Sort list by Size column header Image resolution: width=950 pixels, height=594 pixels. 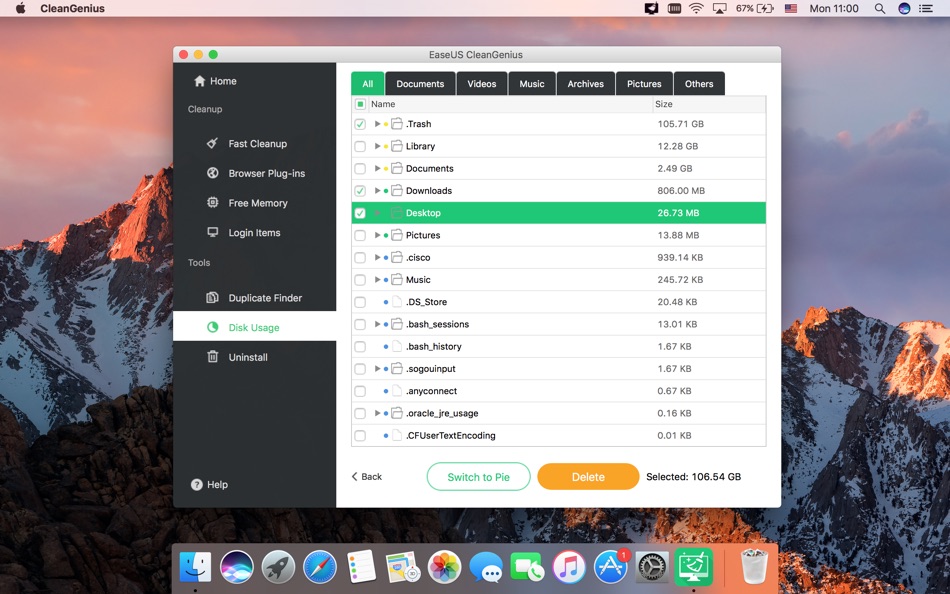coord(709,104)
